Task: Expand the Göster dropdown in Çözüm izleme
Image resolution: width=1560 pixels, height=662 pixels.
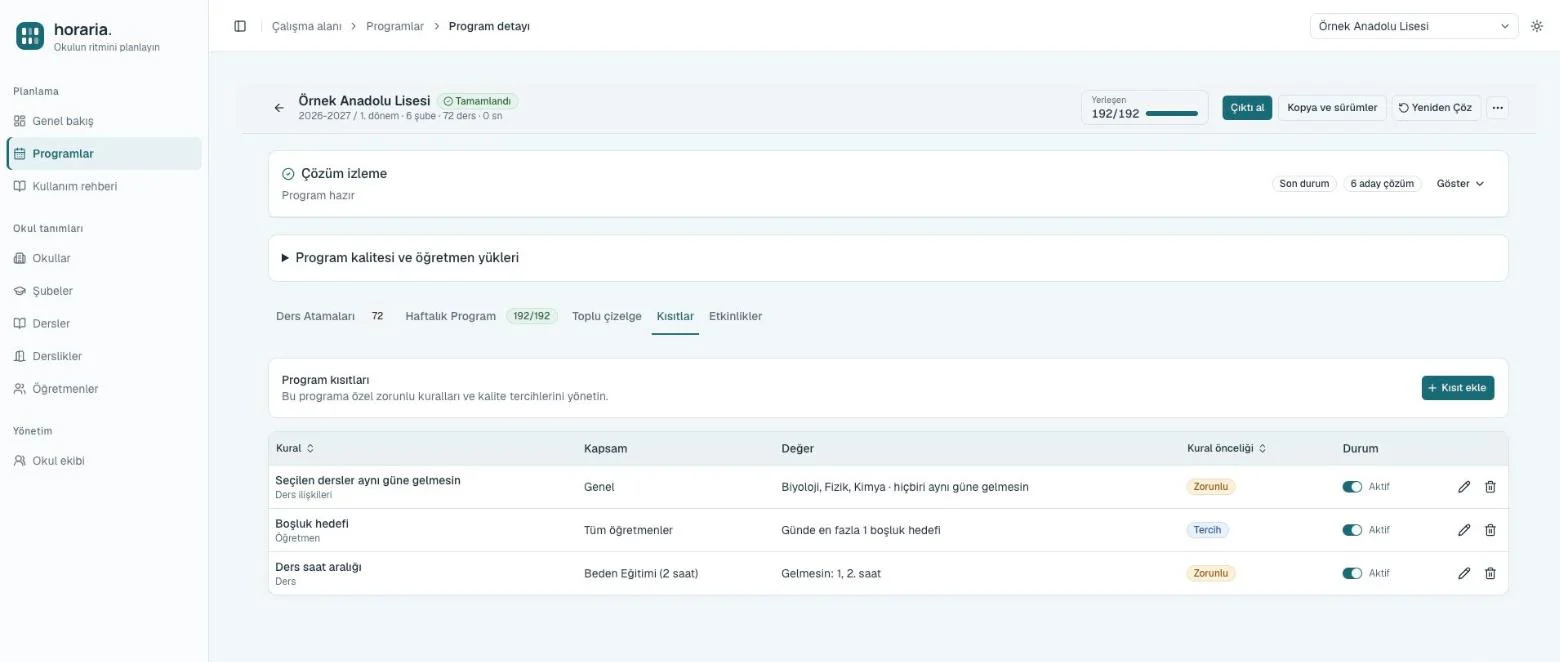Action: click(1460, 184)
